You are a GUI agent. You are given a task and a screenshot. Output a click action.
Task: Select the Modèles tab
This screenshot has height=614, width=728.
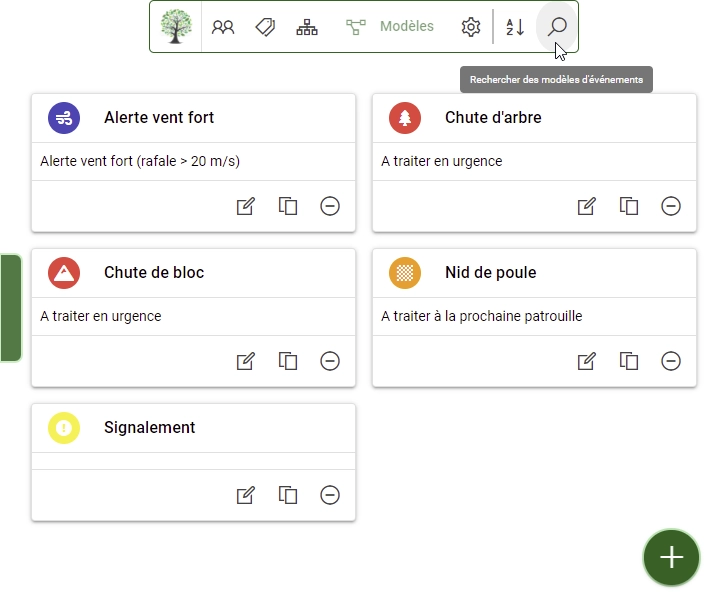(x=391, y=27)
